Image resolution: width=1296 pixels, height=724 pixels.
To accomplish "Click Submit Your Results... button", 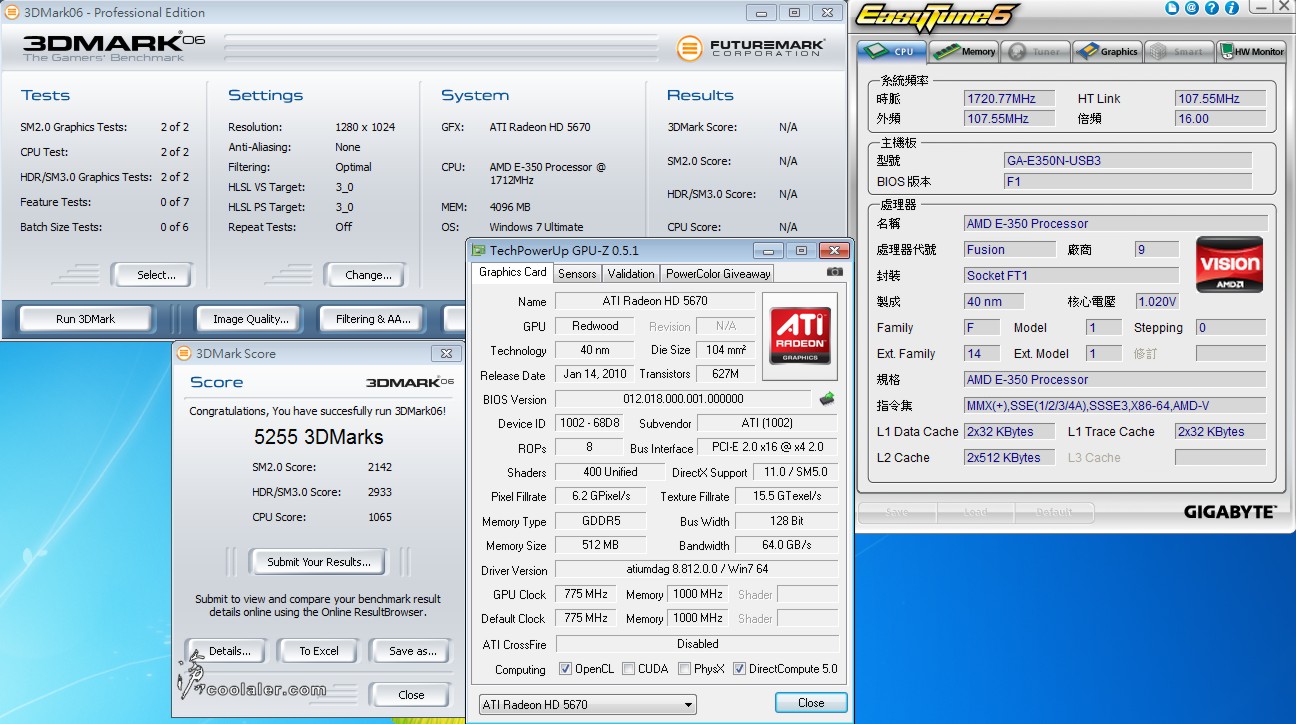I will click(x=319, y=562).
